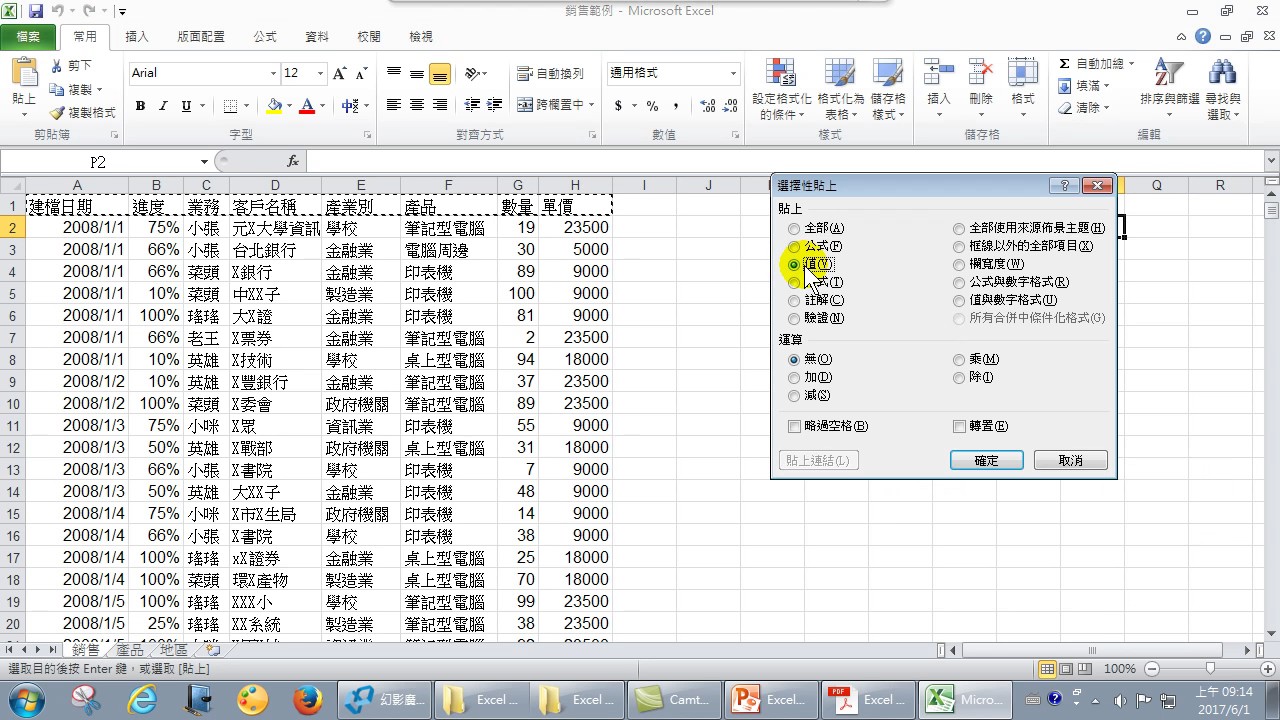Click the insert function fx icon
Image resolution: width=1280 pixels, height=720 pixels.
pyautogui.click(x=293, y=161)
